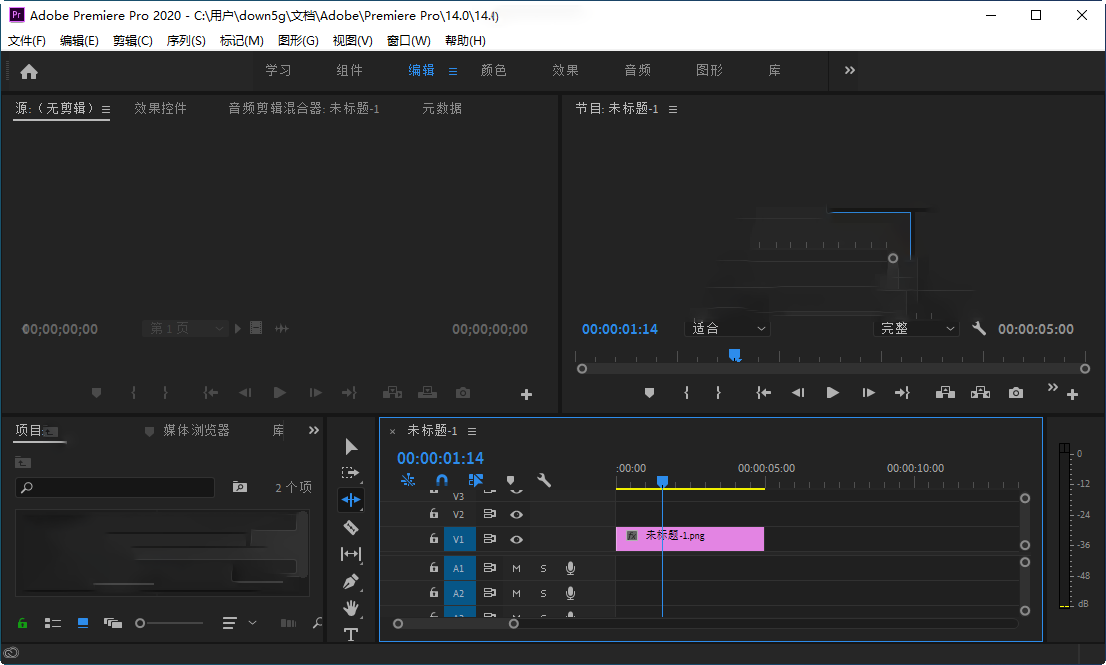Adjust Project panel thumbnail zoom slider
This screenshot has height=665, width=1106.
click(169, 623)
